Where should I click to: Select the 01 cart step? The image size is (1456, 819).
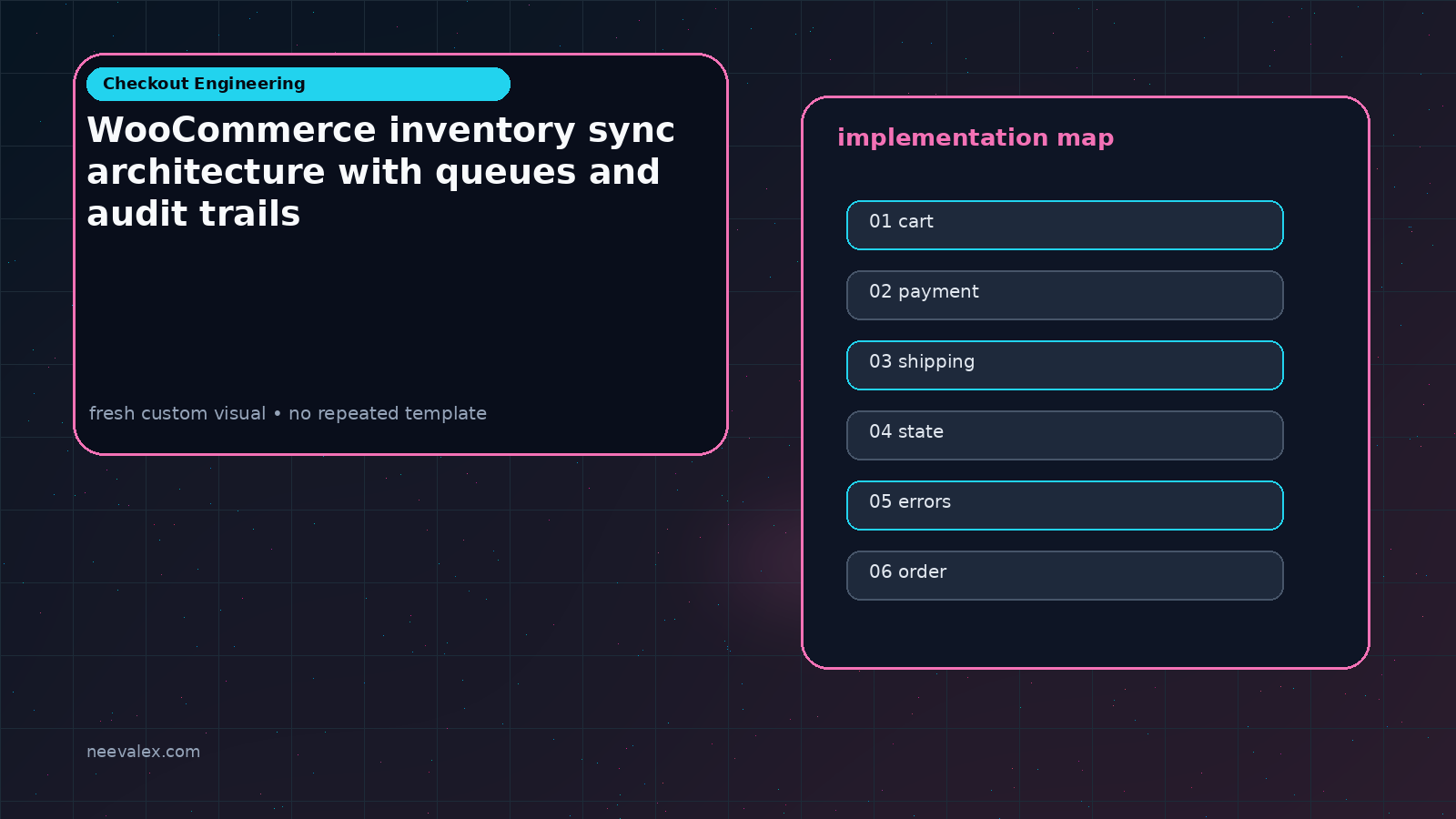(x=1065, y=225)
